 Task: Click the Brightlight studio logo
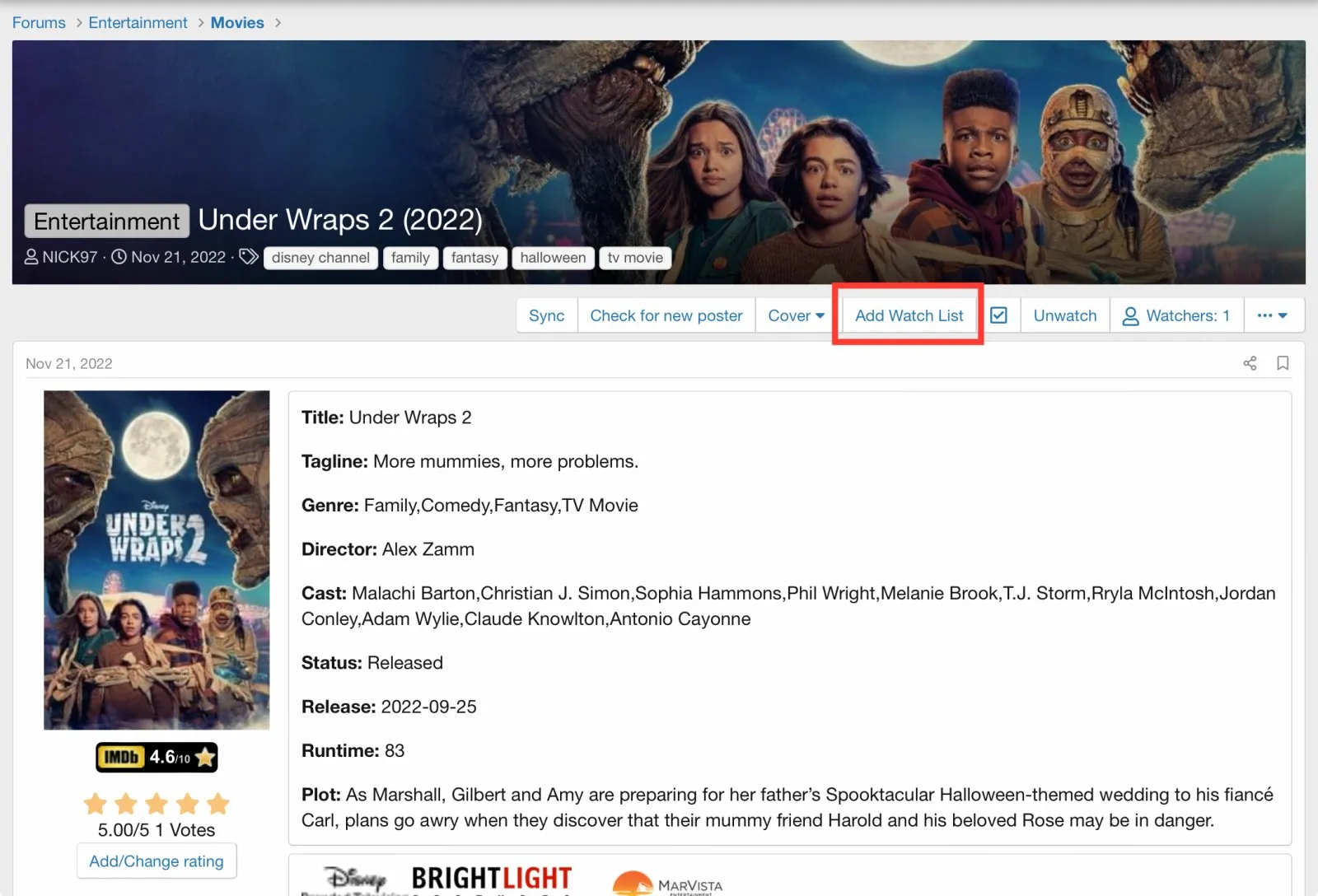[492, 879]
